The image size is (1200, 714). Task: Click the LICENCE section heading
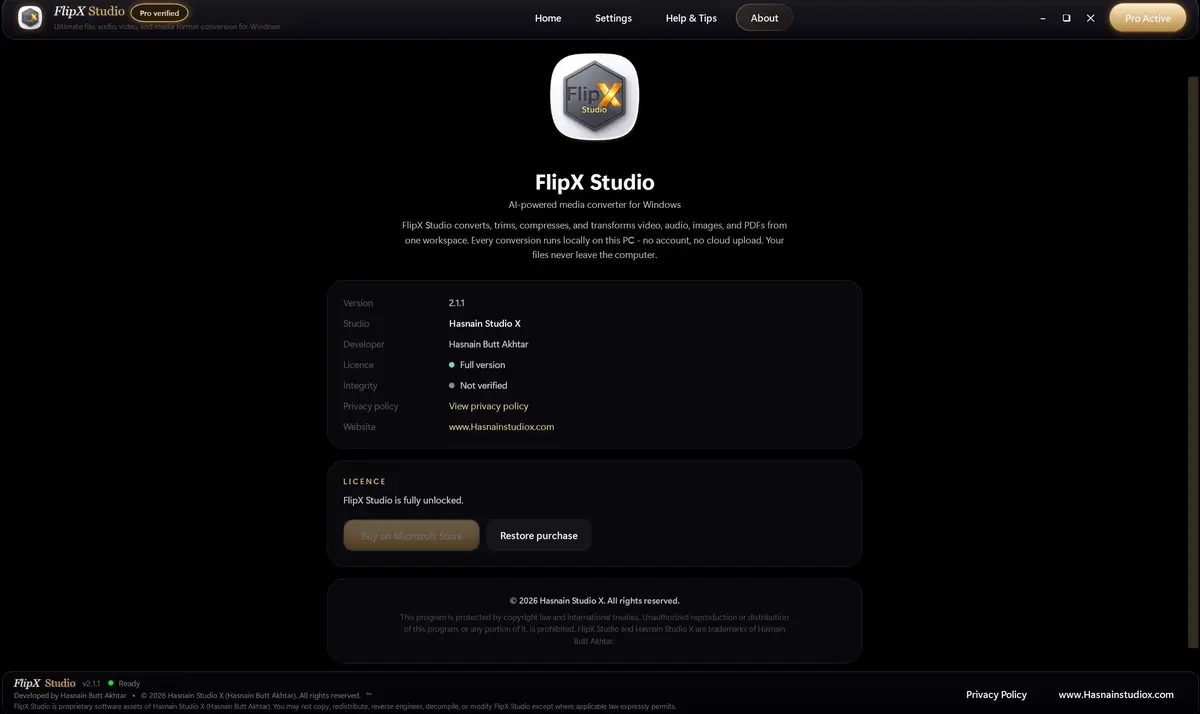364,481
